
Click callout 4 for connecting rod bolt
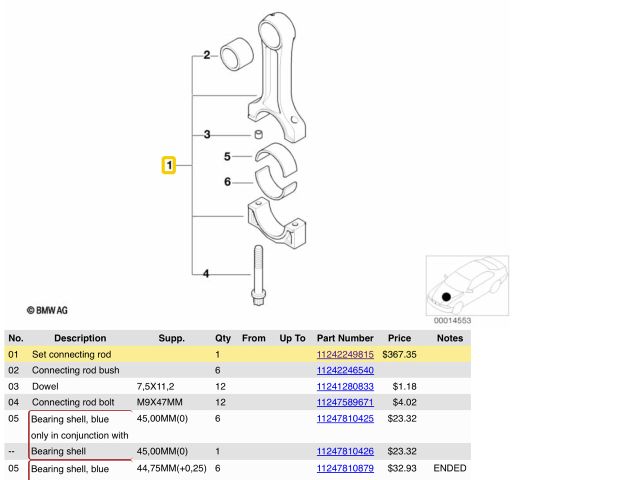click(x=206, y=273)
